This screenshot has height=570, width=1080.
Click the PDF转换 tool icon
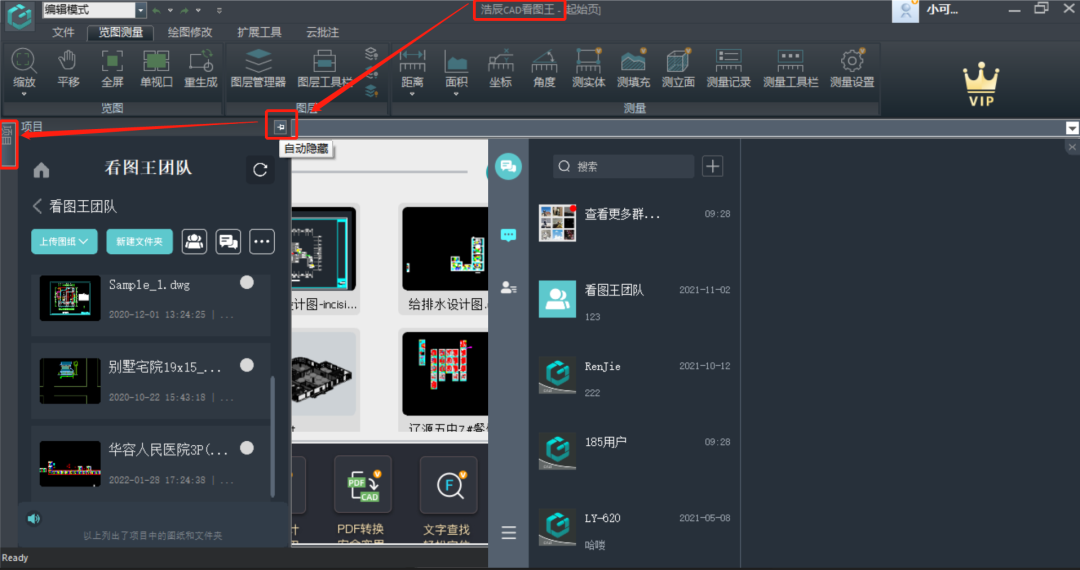tap(363, 485)
